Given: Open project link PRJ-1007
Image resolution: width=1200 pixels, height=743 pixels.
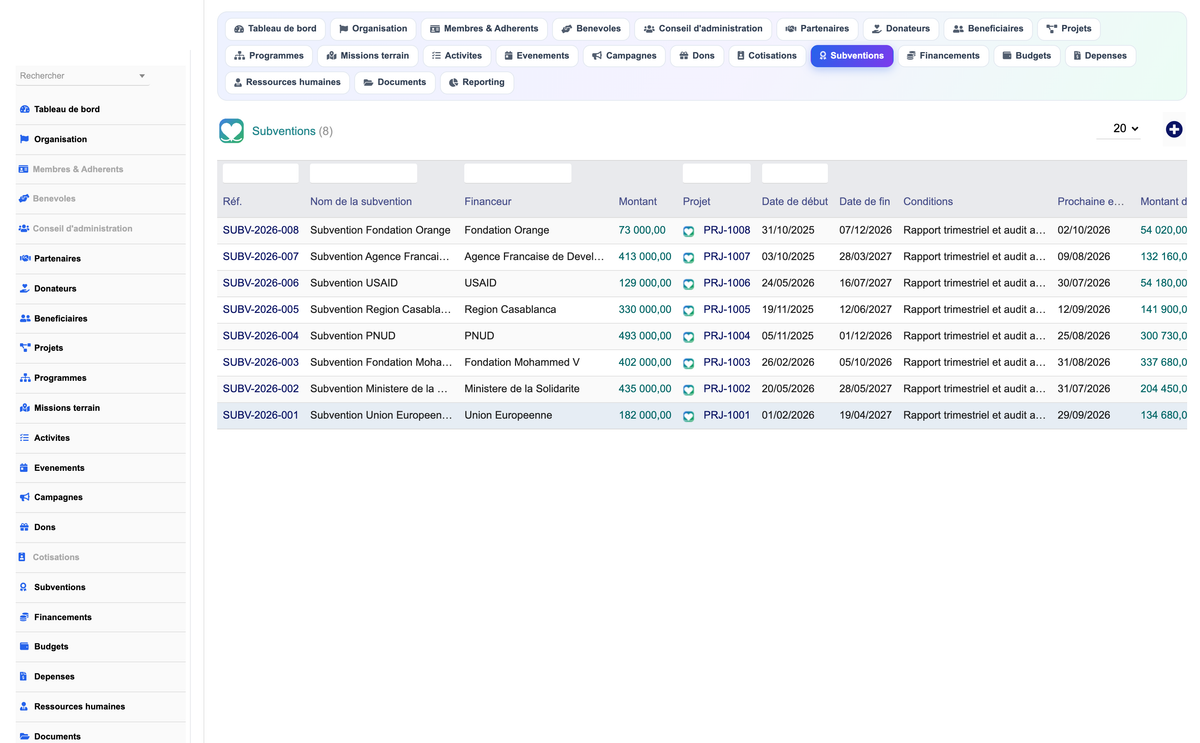Looking at the screenshot, I should coord(727,257).
